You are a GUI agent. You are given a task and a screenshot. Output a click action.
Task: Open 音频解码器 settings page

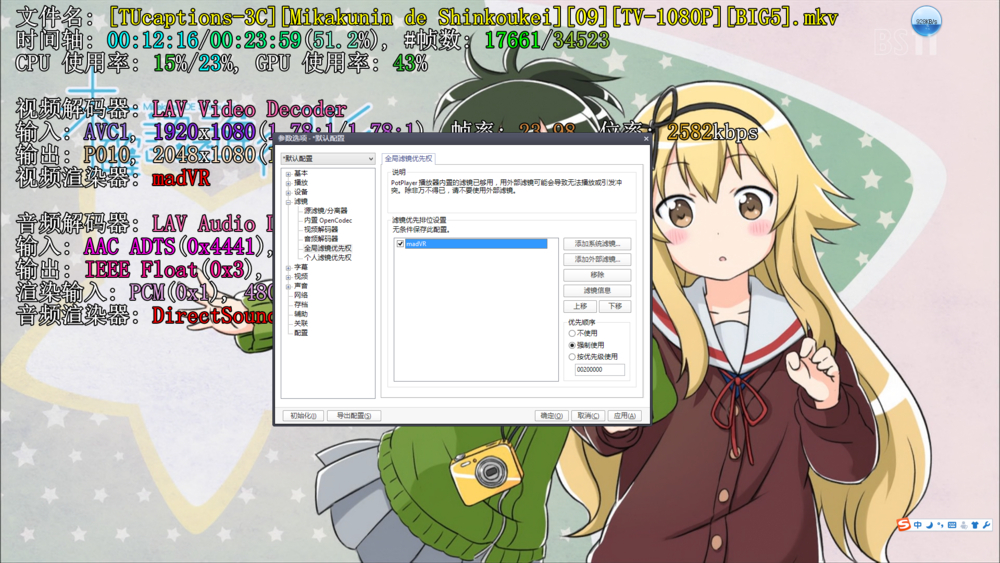coord(321,239)
